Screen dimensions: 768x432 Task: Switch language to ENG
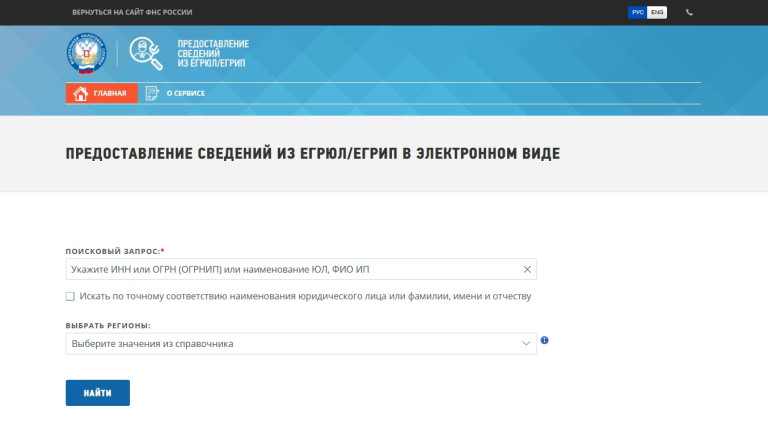pyautogui.click(x=657, y=12)
